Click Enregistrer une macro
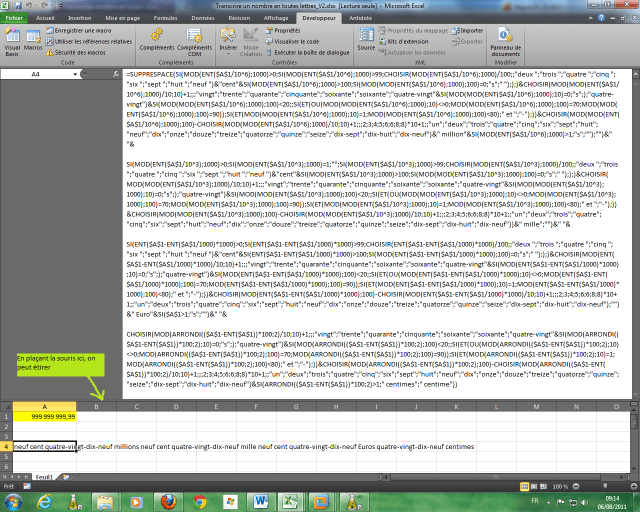 78,31
